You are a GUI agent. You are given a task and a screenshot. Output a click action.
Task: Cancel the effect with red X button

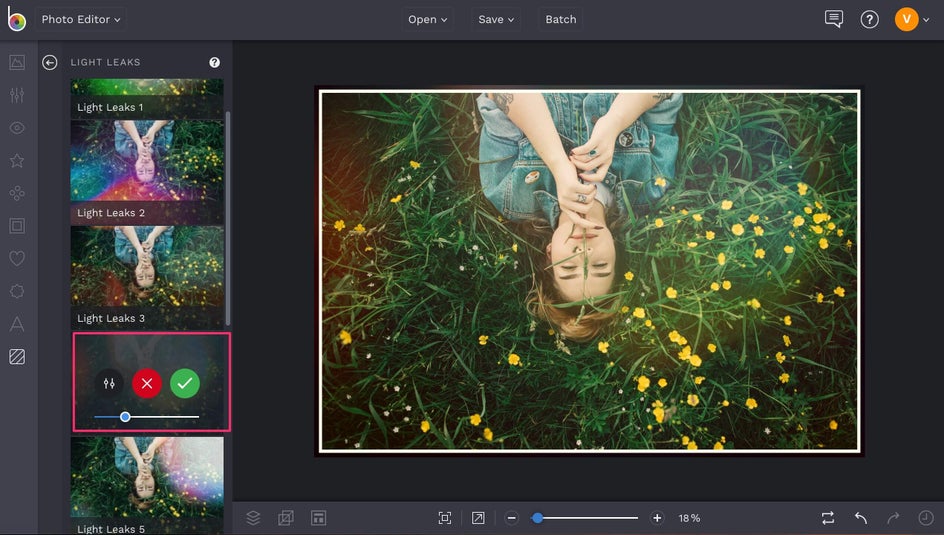click(x=147, y=383)
